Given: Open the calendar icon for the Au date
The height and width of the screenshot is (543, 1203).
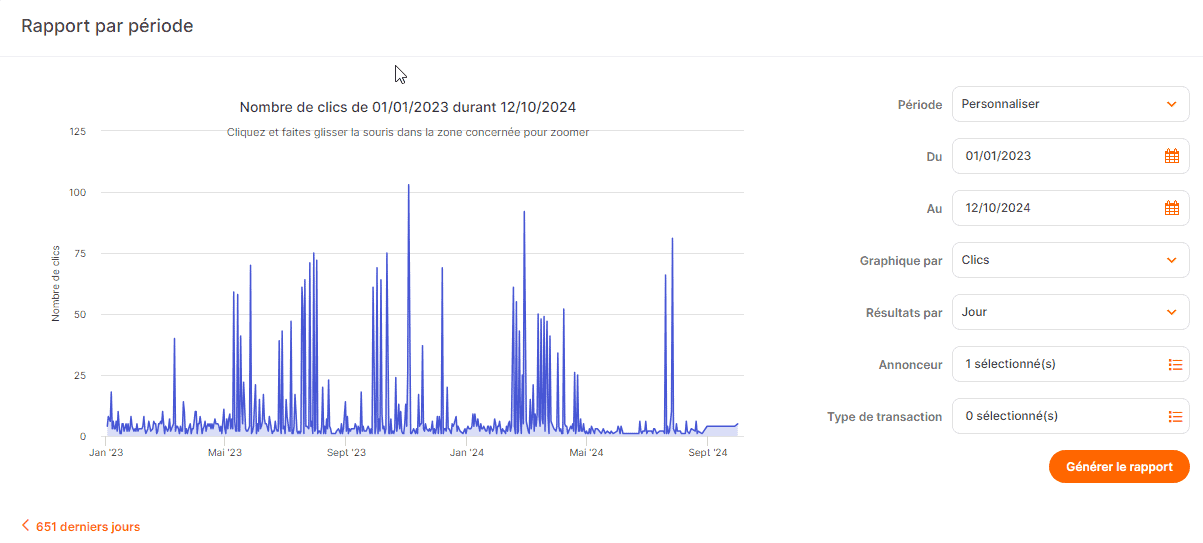Looking at the screenshot, I should [x=1172, y=208].
